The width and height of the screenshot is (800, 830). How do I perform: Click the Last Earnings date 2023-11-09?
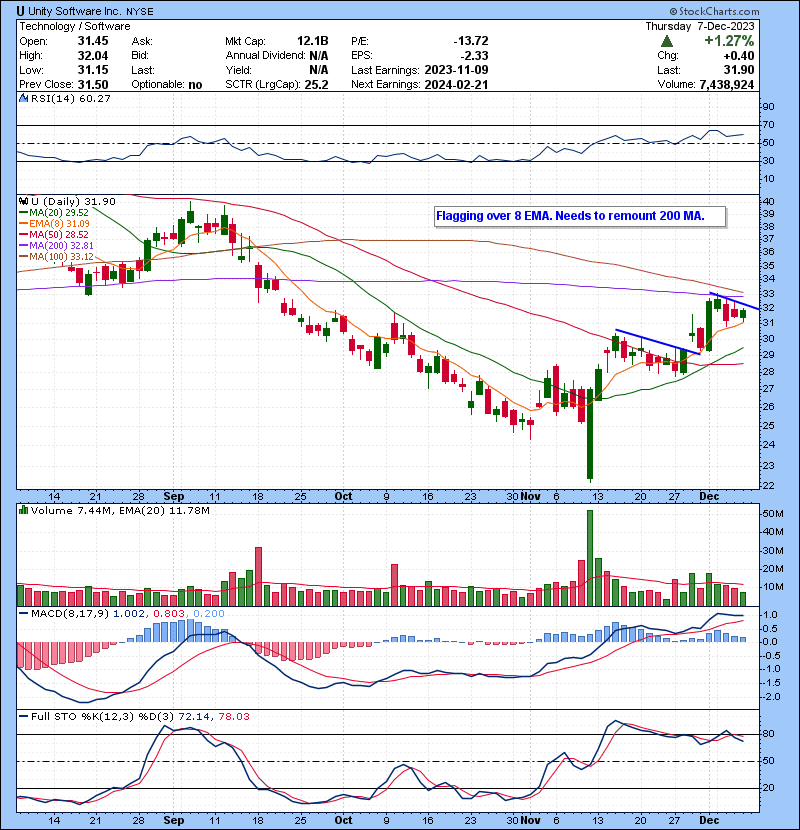pos(456,70)
